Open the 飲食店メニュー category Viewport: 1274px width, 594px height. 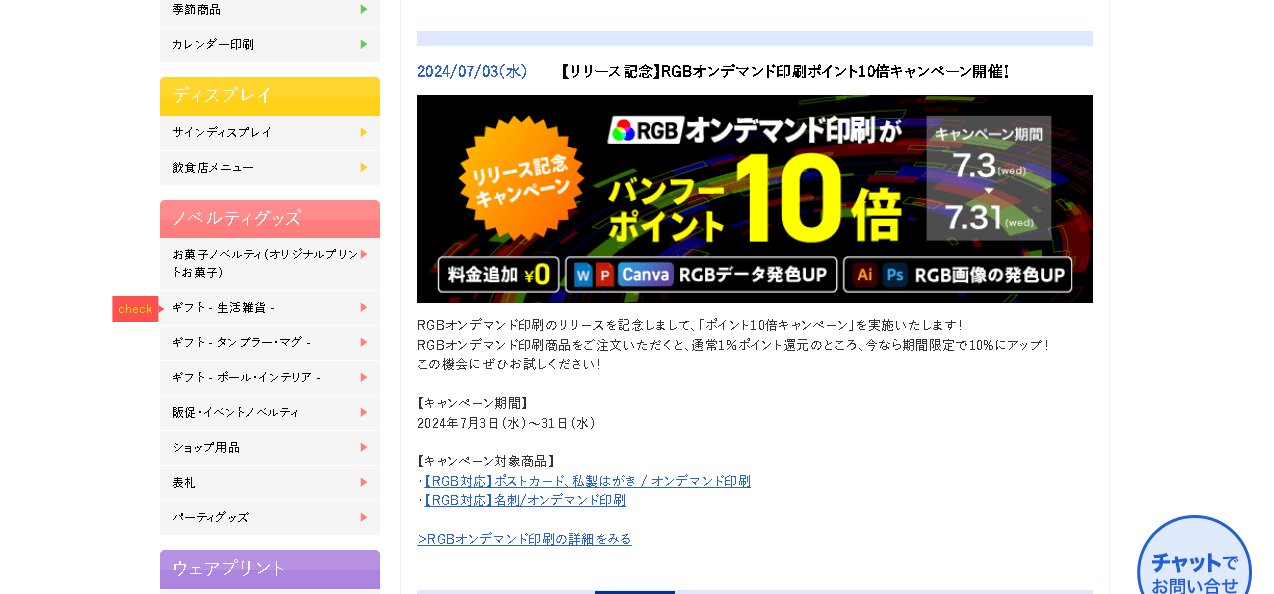tap(270, 167)
